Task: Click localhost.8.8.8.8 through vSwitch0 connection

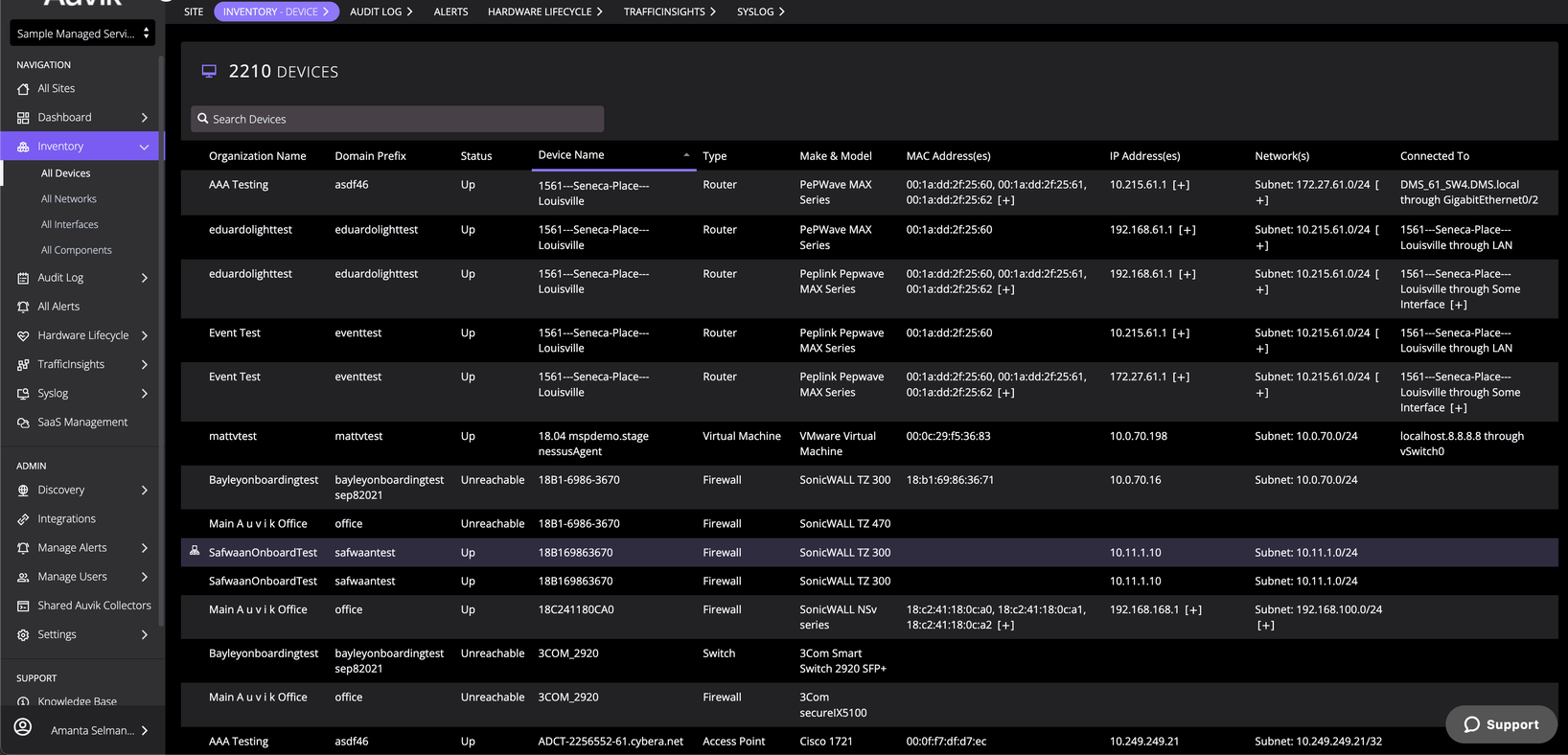Action: pos(1462,444)
